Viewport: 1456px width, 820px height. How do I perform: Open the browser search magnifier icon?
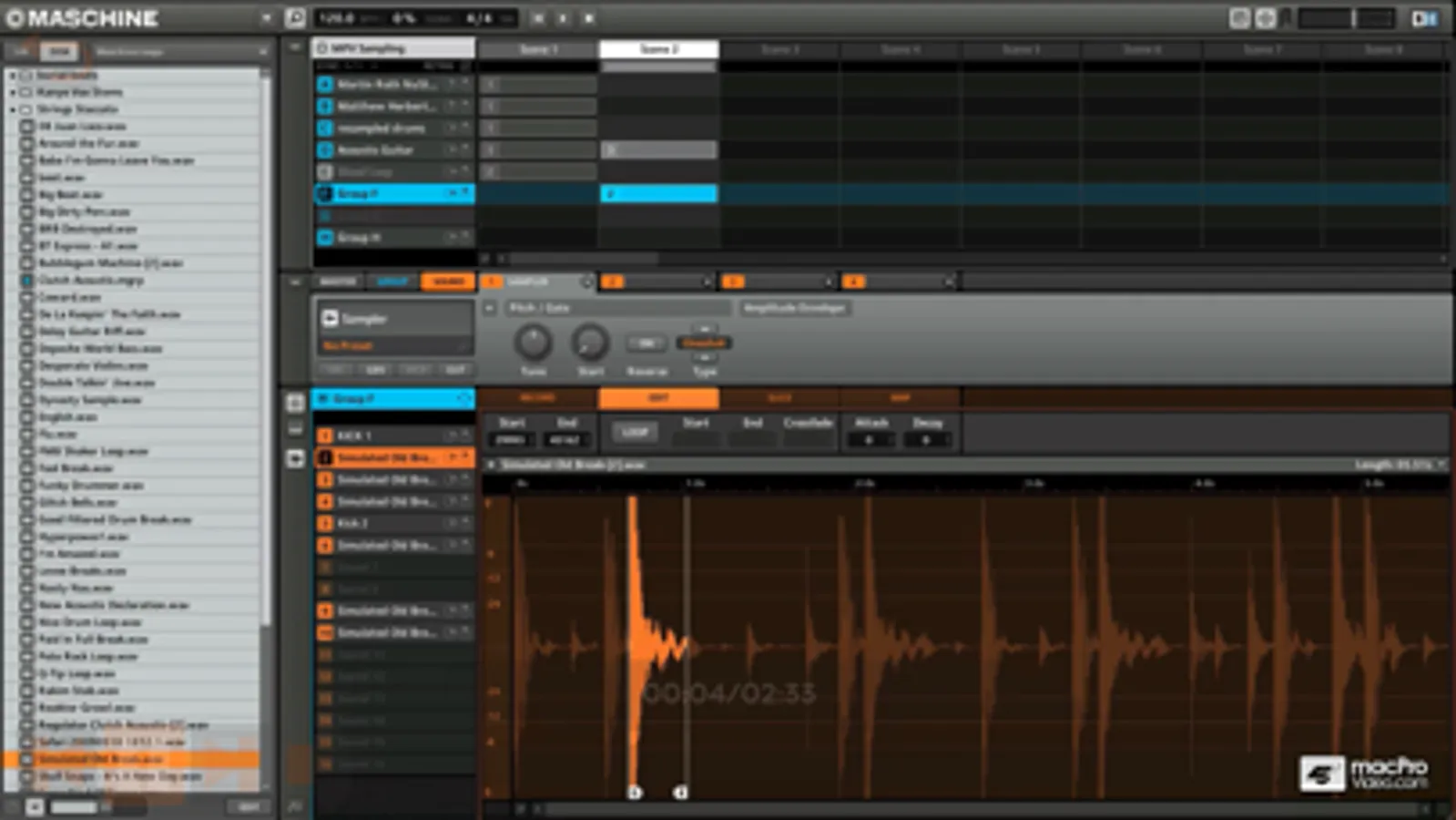(x=295, y=18)
